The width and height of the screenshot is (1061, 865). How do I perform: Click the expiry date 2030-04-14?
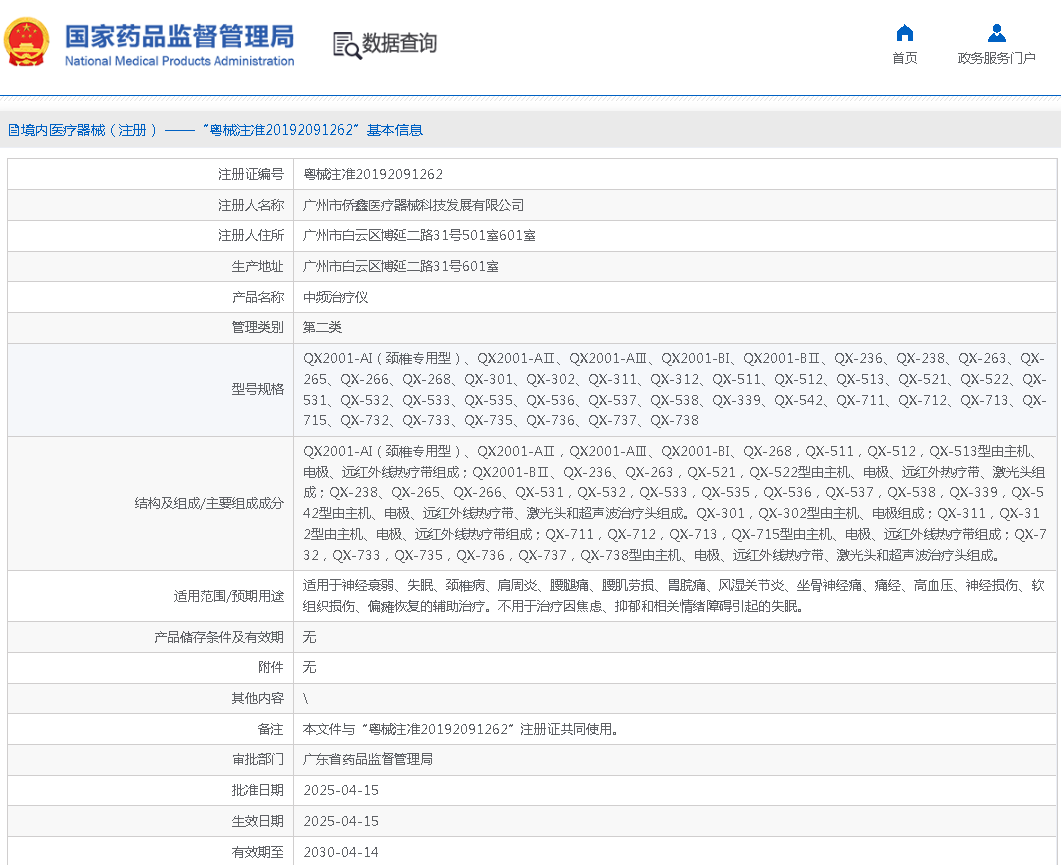341,852
